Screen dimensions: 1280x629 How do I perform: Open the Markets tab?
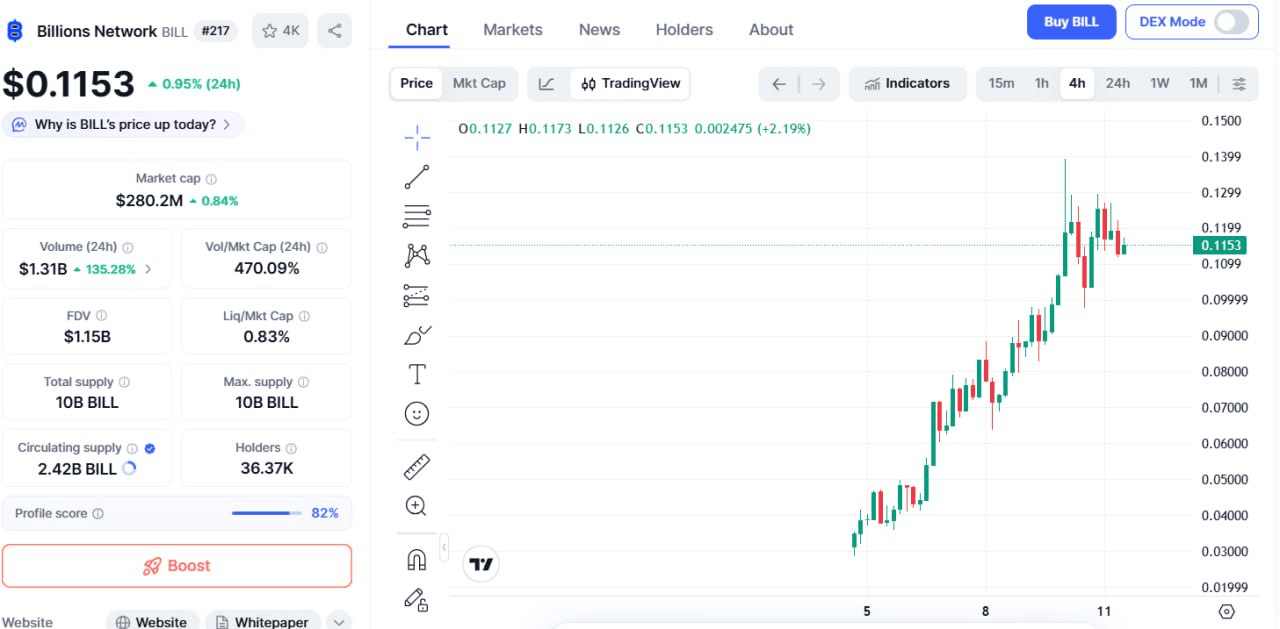coord(513,30)
